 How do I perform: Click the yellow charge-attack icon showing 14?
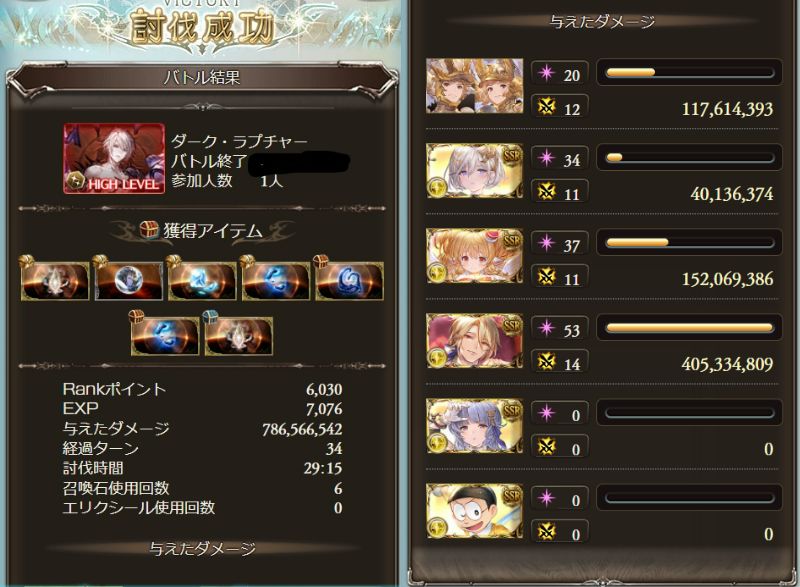coord(546,362)
